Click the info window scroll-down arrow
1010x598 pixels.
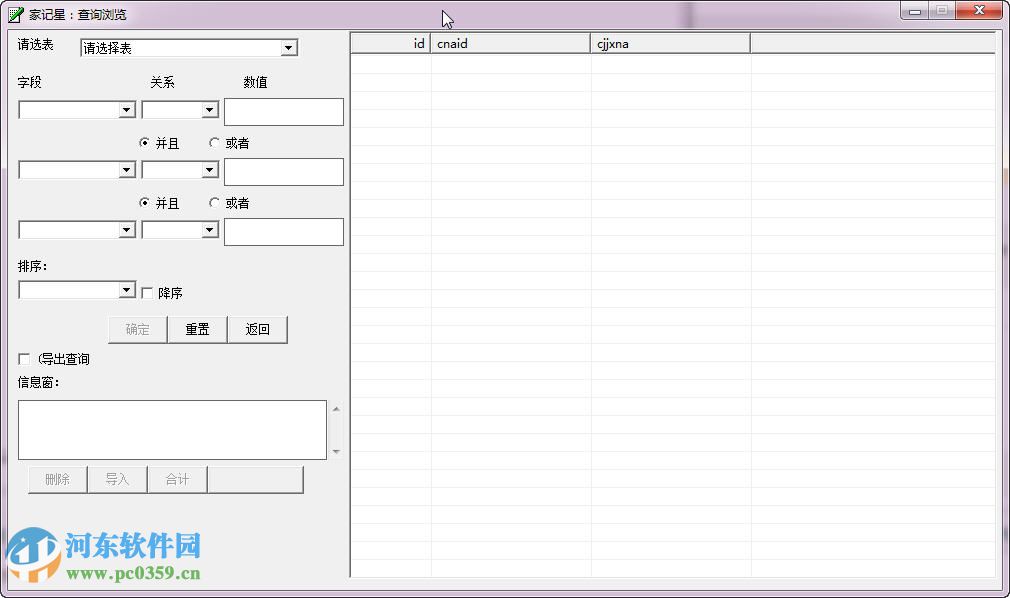[336, 452]
